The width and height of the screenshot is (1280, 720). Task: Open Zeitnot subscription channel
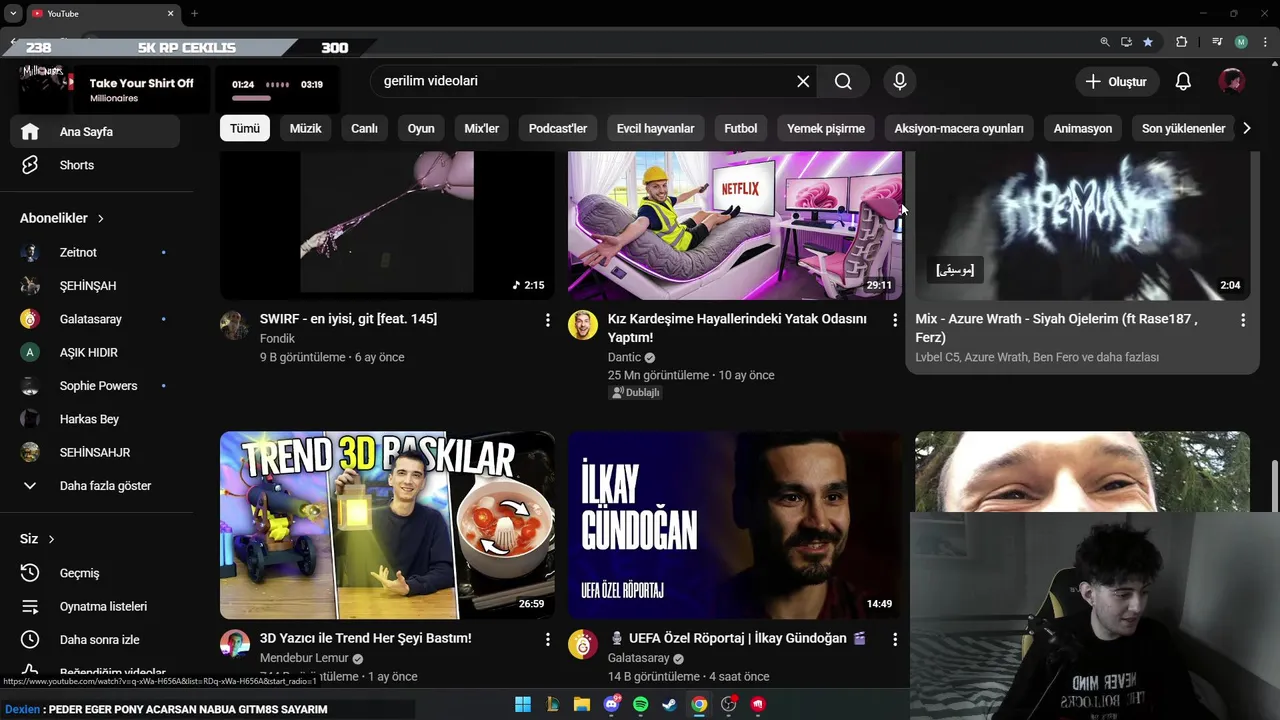click(x=95, y=252)
